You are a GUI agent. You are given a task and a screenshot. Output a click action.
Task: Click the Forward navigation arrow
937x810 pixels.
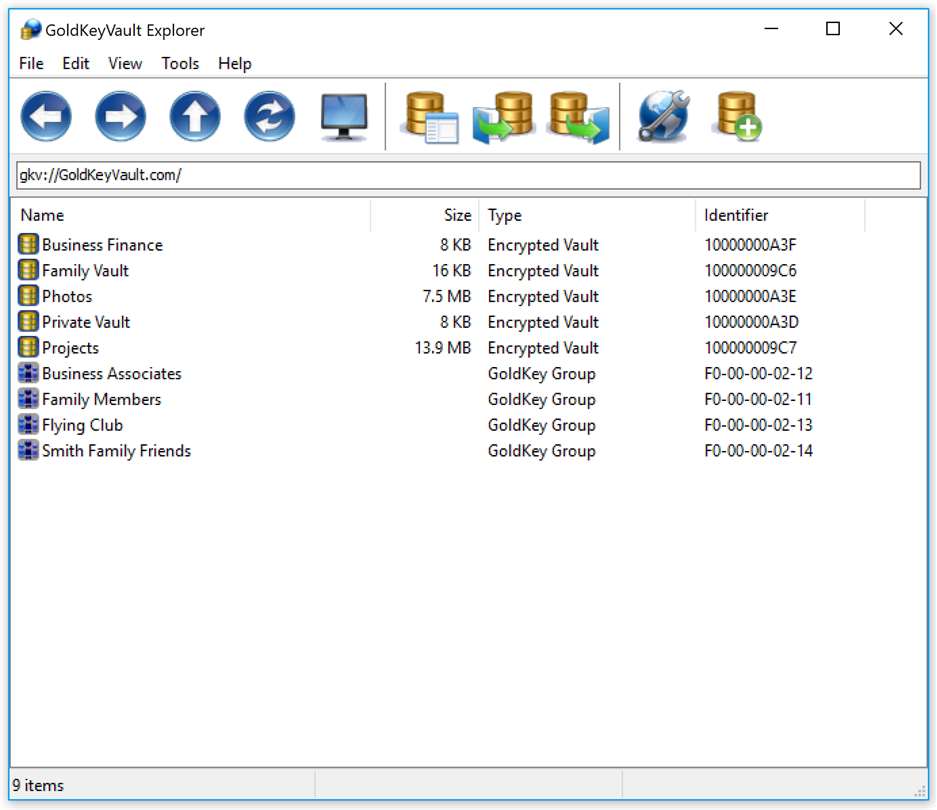click(x=120, y=116)
